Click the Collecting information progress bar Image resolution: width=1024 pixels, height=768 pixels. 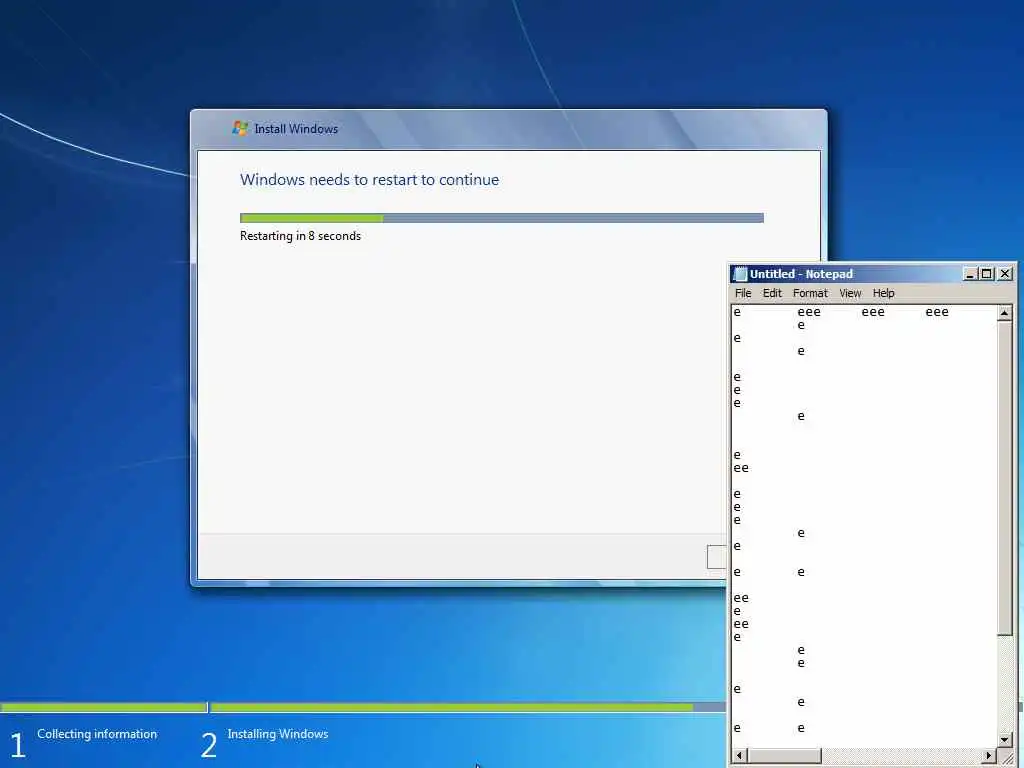tap(104, 707)
